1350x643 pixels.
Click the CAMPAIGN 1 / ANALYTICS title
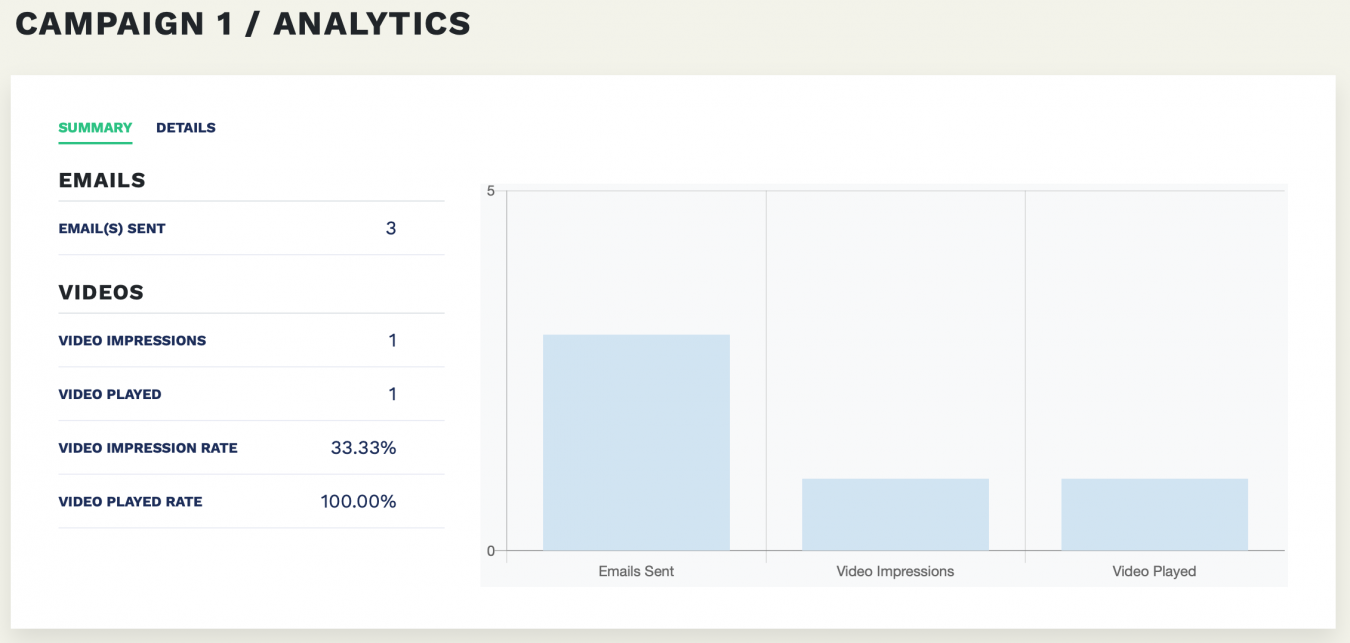coord(240,23)
